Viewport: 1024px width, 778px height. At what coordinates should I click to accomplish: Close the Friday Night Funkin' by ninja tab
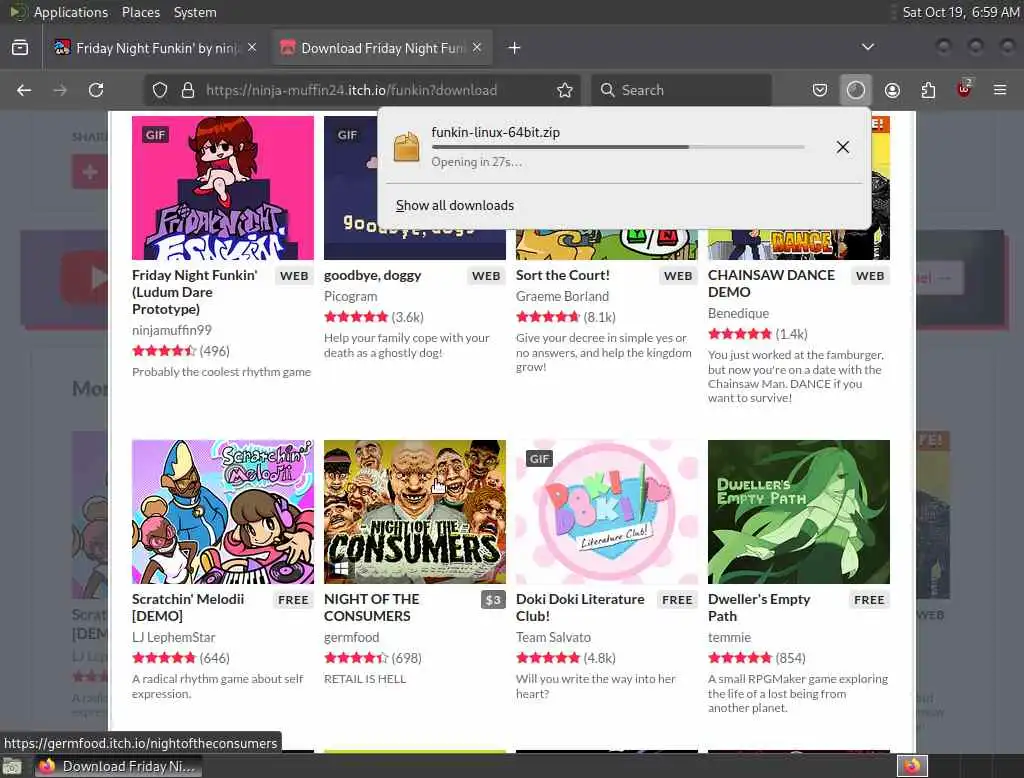[252, 47]
